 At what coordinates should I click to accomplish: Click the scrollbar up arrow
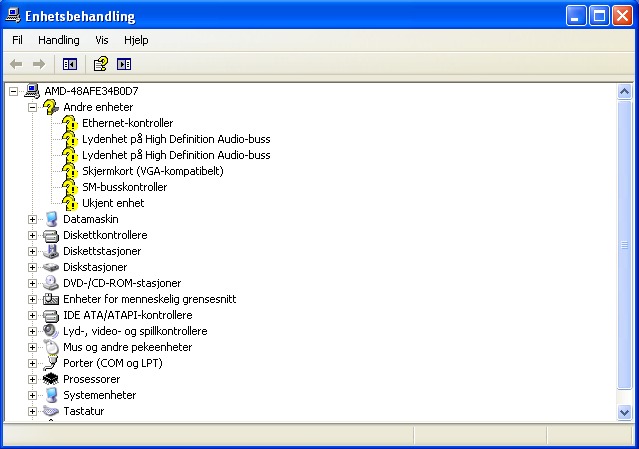[624, 91]
